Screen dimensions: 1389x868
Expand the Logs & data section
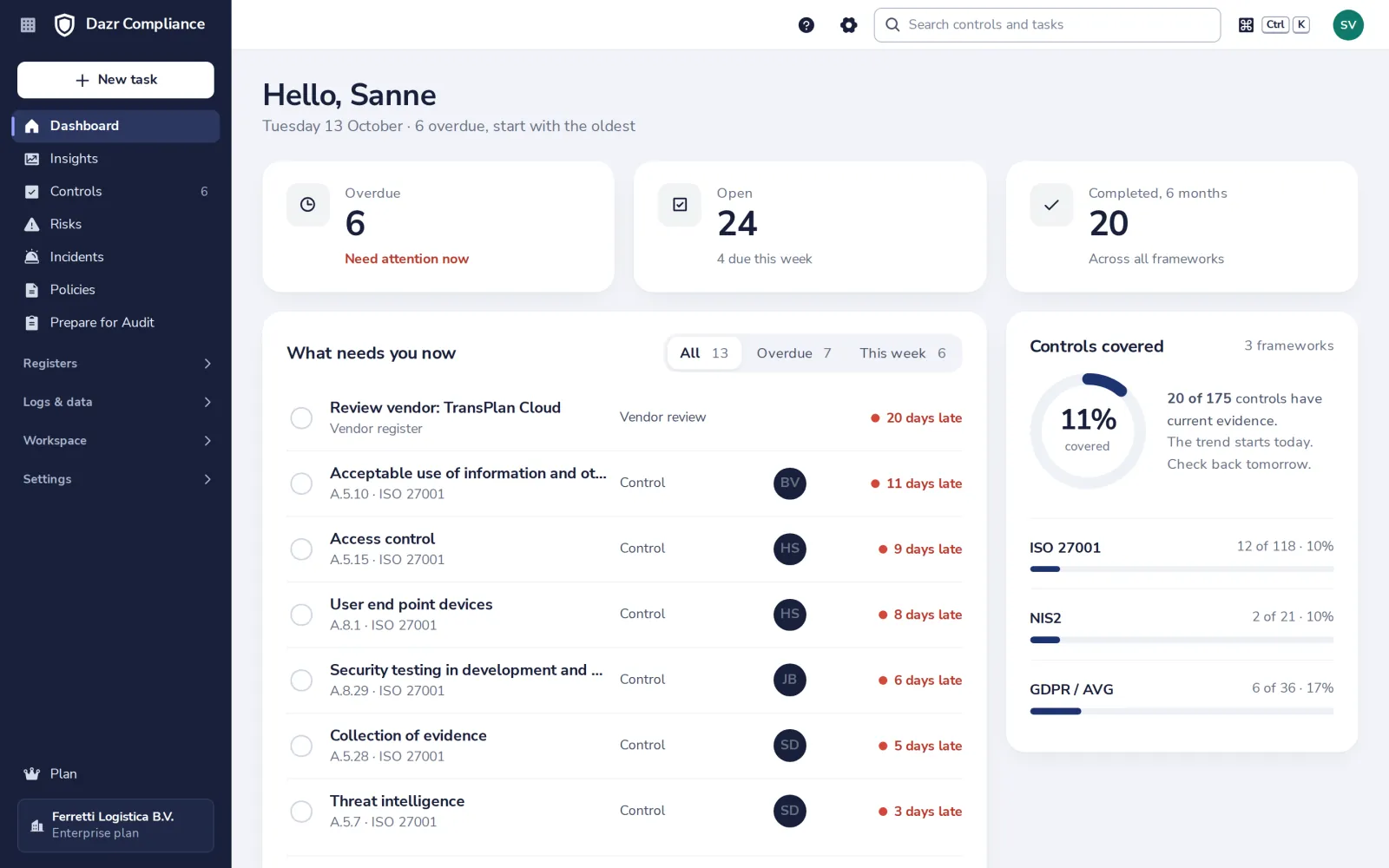point(116,402)
